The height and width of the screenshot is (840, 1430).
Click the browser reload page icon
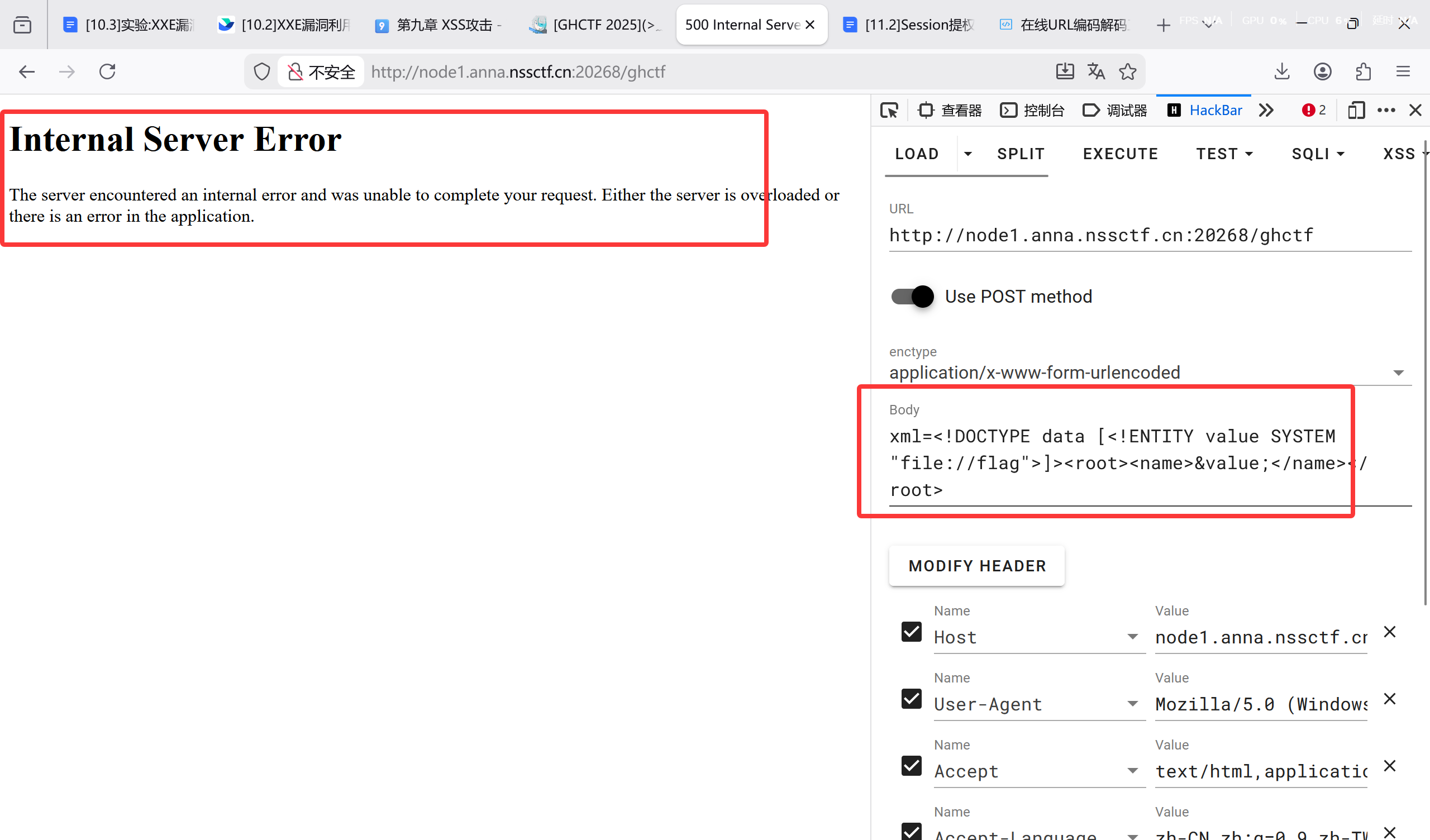107,71
